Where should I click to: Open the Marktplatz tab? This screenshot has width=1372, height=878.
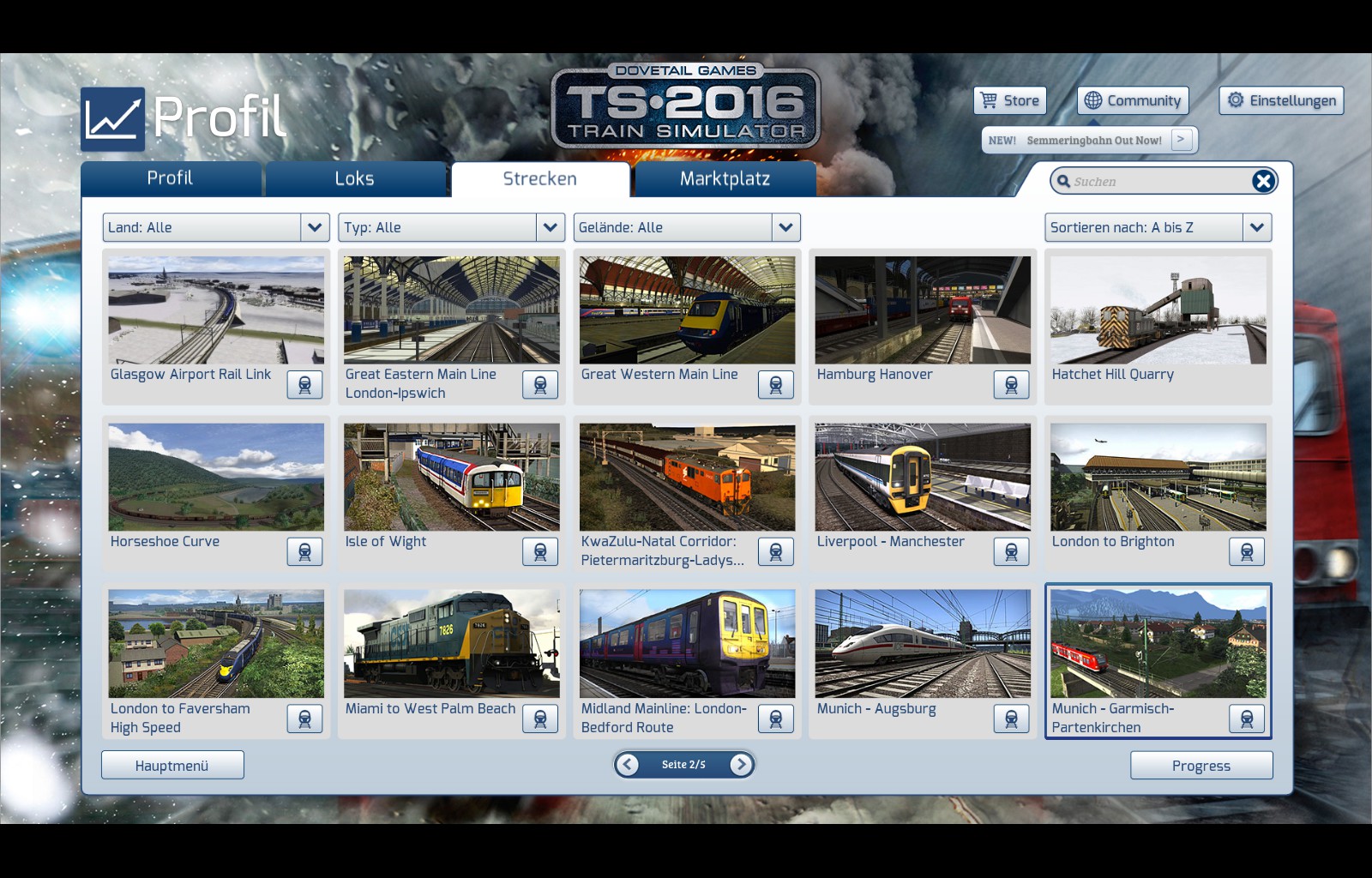[725, 178]
